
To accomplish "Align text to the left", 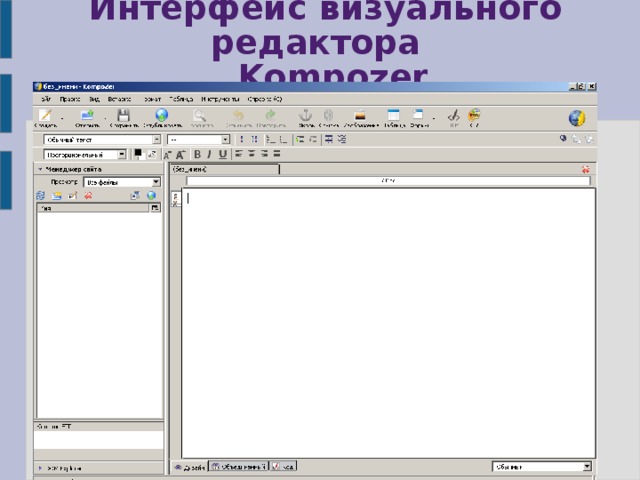I will pyautogui.click(x=239, y=154).
